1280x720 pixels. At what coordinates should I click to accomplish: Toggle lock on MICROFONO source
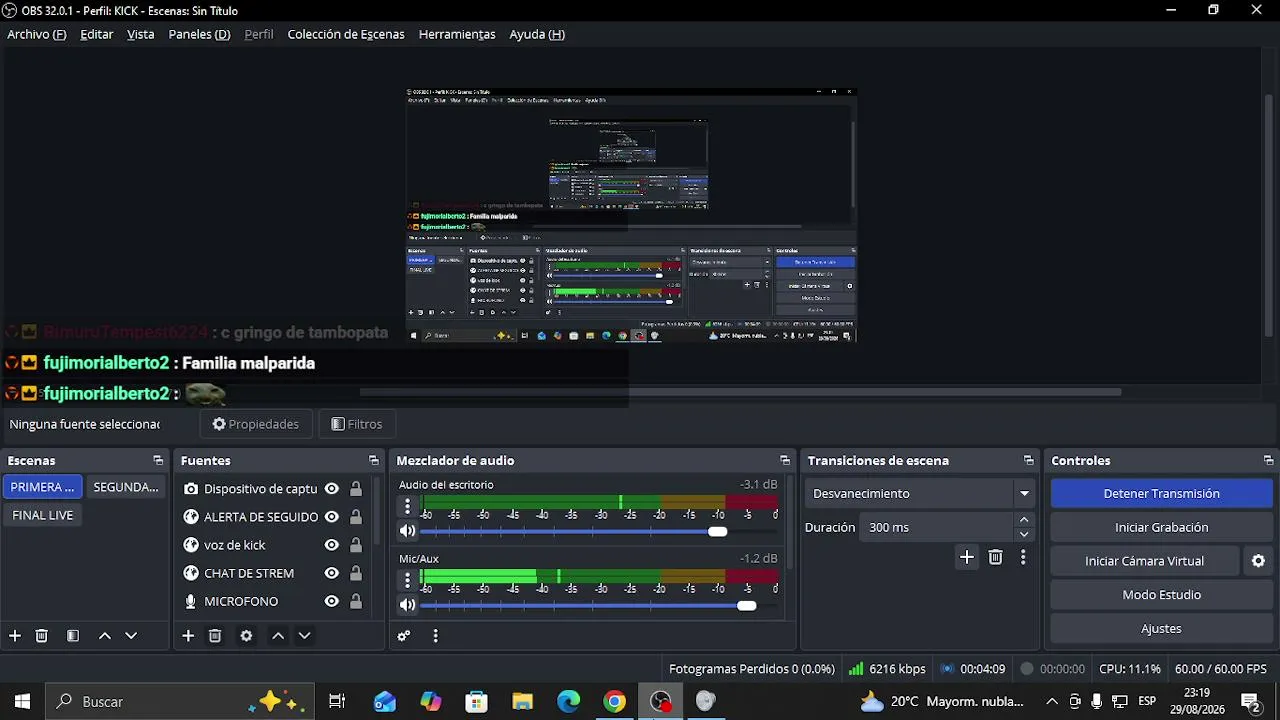click(x=356, y=601)
